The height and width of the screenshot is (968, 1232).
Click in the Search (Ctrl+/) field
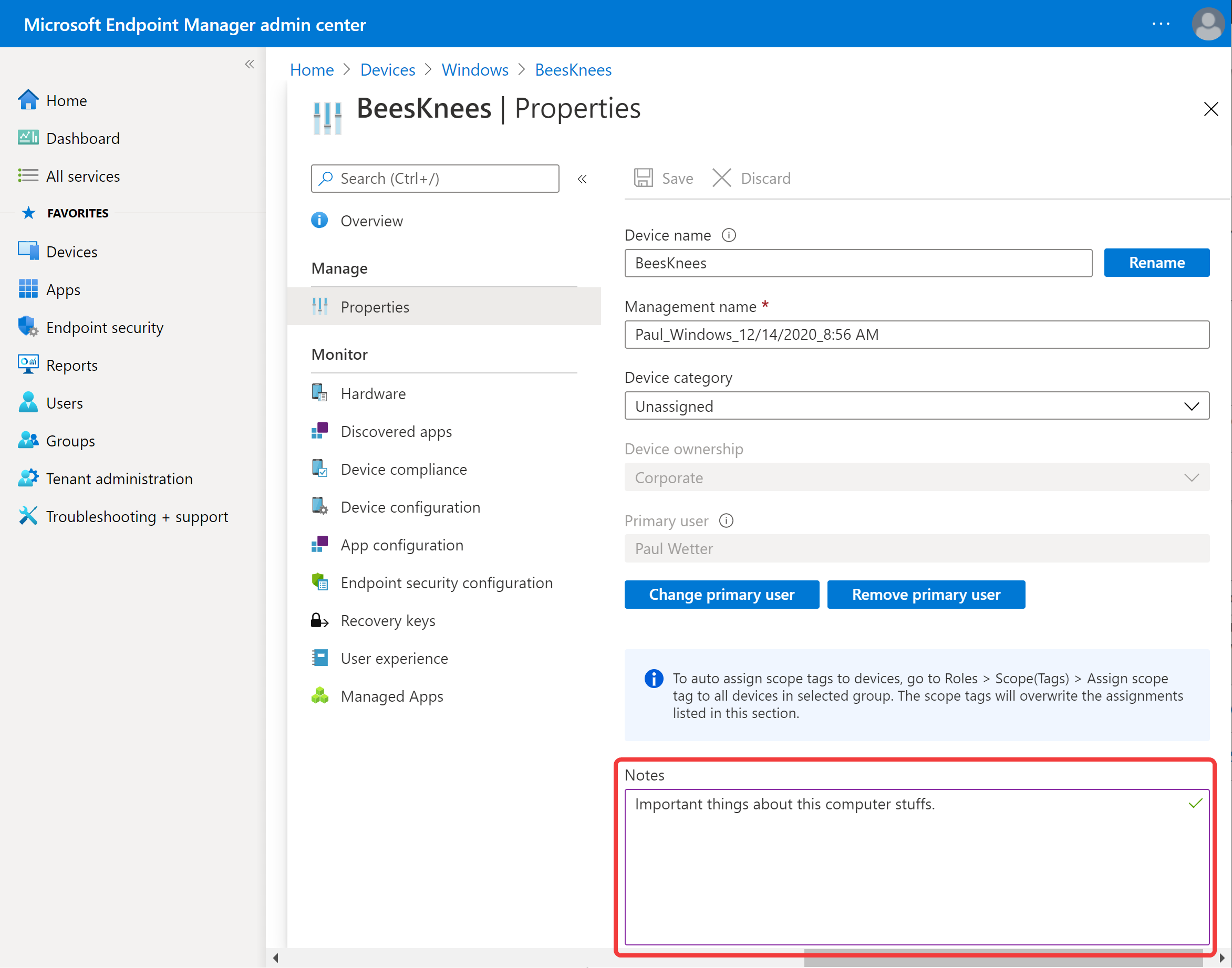[435, 179]
